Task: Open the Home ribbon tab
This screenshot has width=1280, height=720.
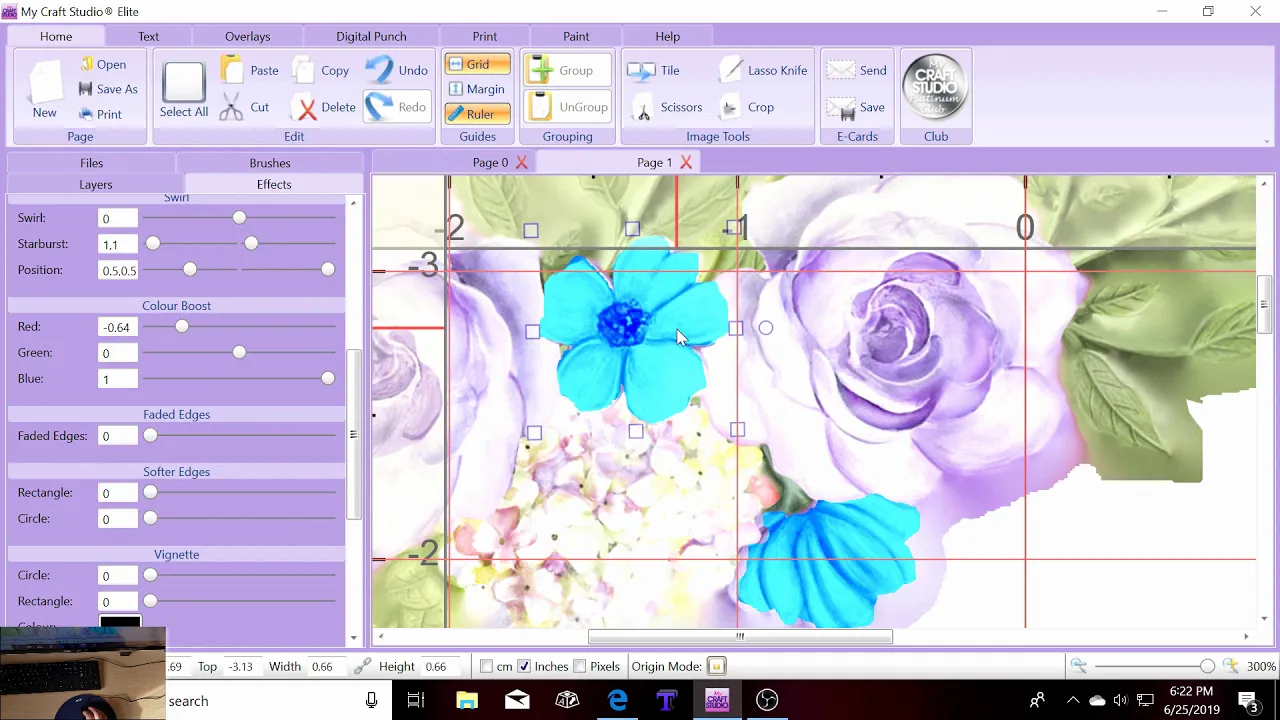Action: pyautogui.click(x=56, y=36)
